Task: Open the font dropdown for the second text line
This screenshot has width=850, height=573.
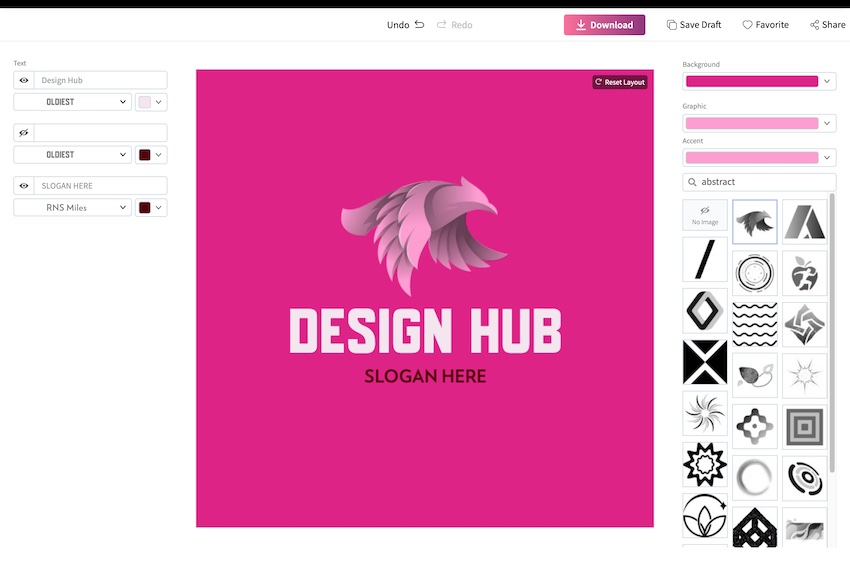Action: (72, 154)
